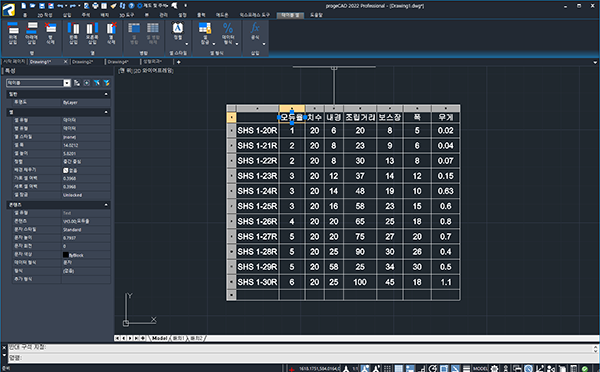600x372 pixels.
Task: Click the table corner select-all box
Action: 231,108
